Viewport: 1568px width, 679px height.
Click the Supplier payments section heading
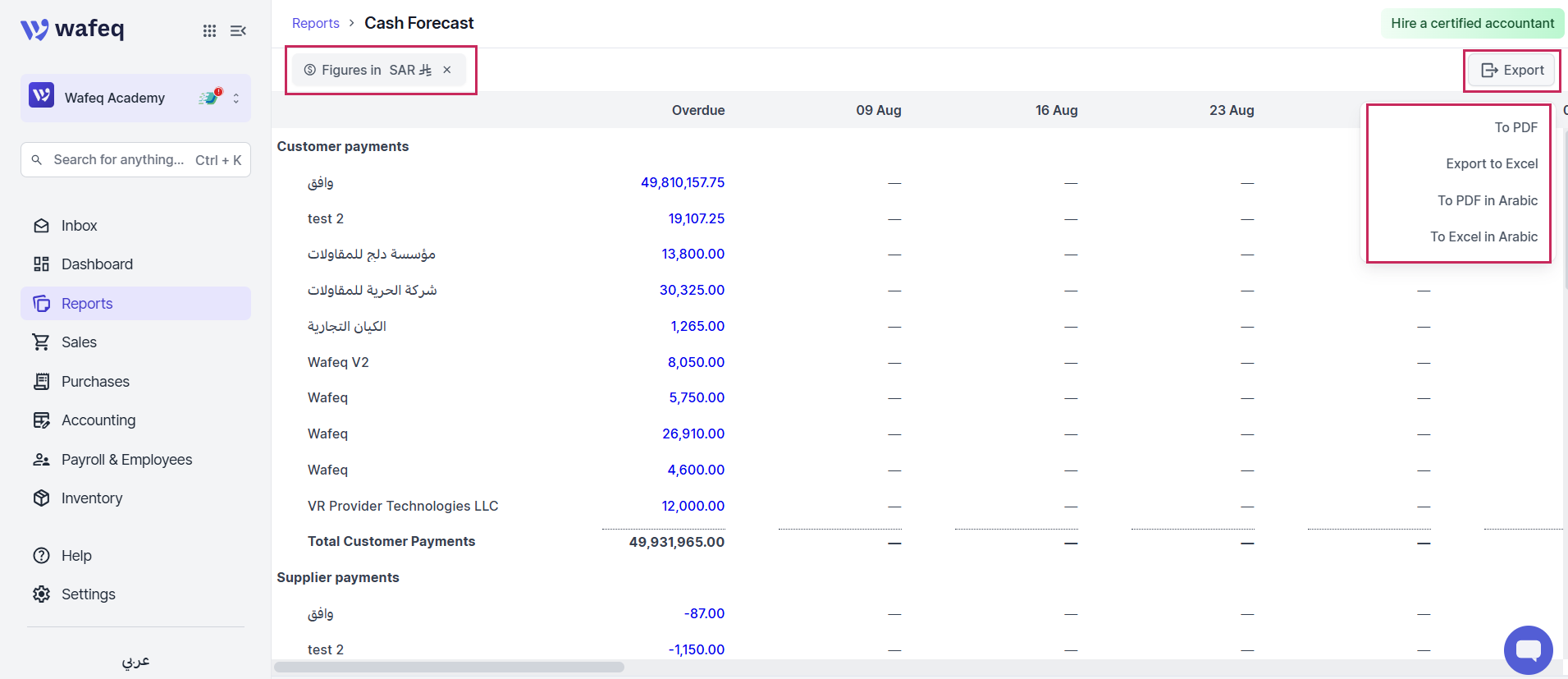click(x=338, y=577)
